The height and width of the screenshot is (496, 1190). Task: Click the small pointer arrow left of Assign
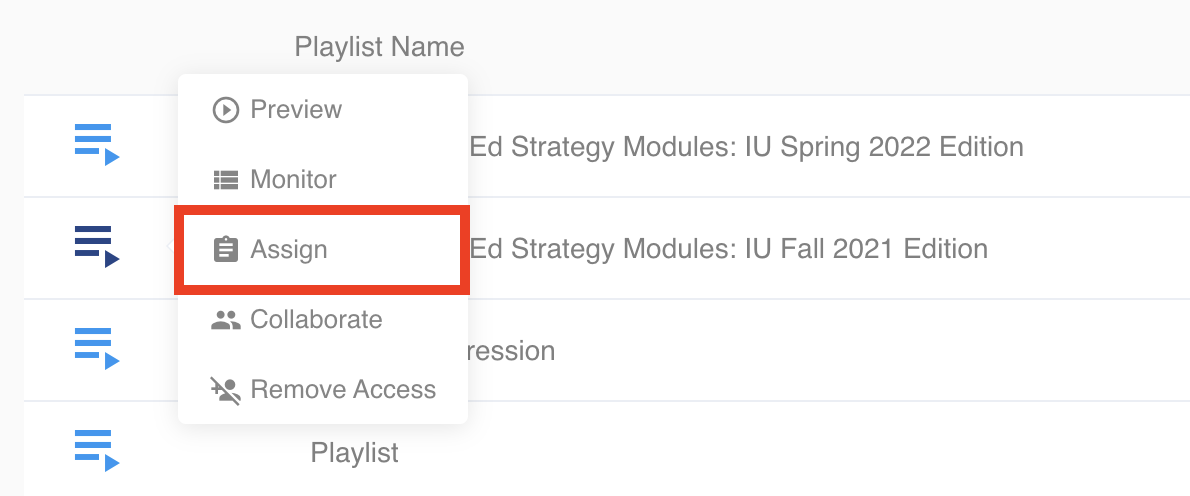click(170, 248)
